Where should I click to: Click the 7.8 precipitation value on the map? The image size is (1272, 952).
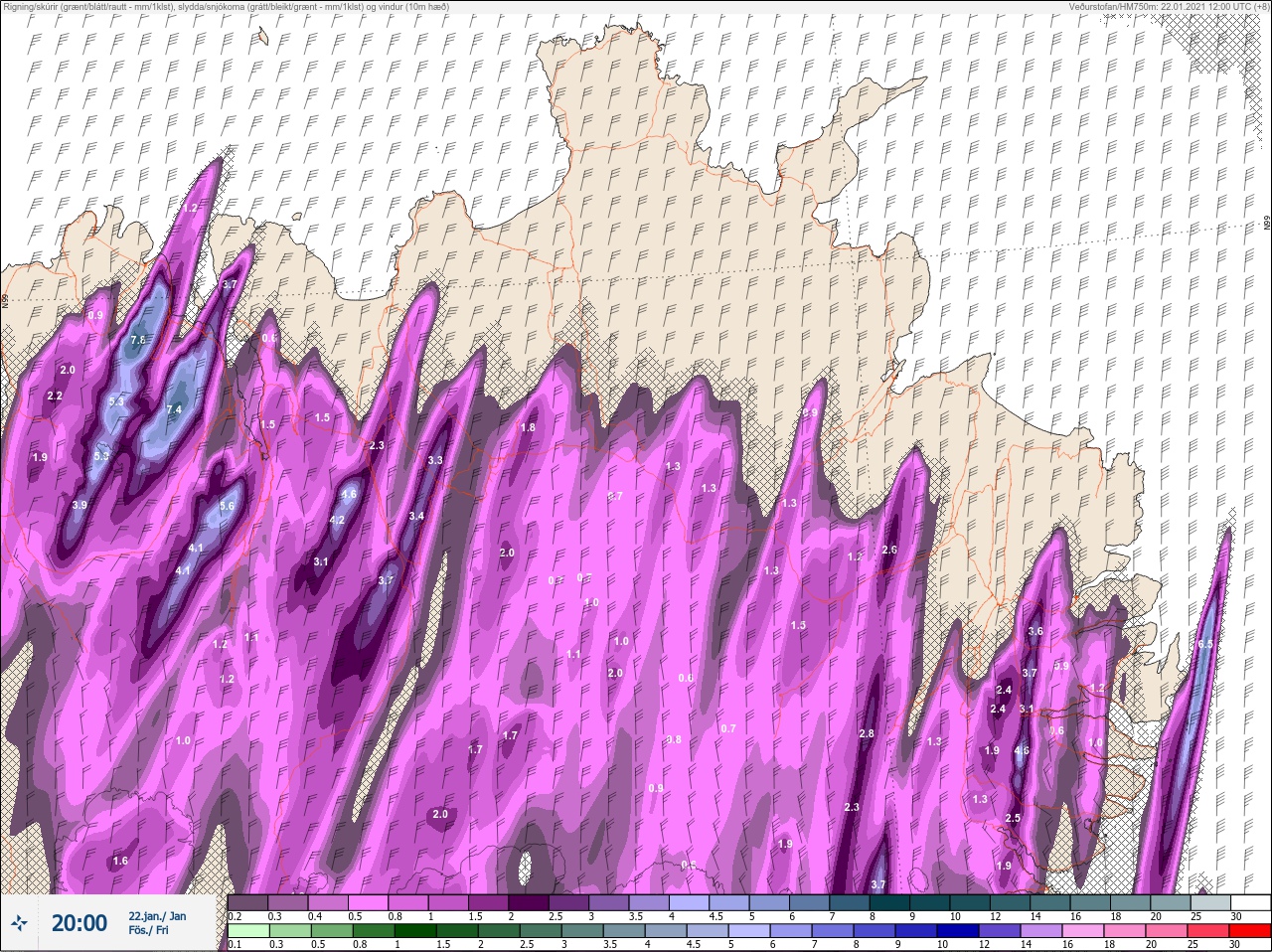pos(139,340)
